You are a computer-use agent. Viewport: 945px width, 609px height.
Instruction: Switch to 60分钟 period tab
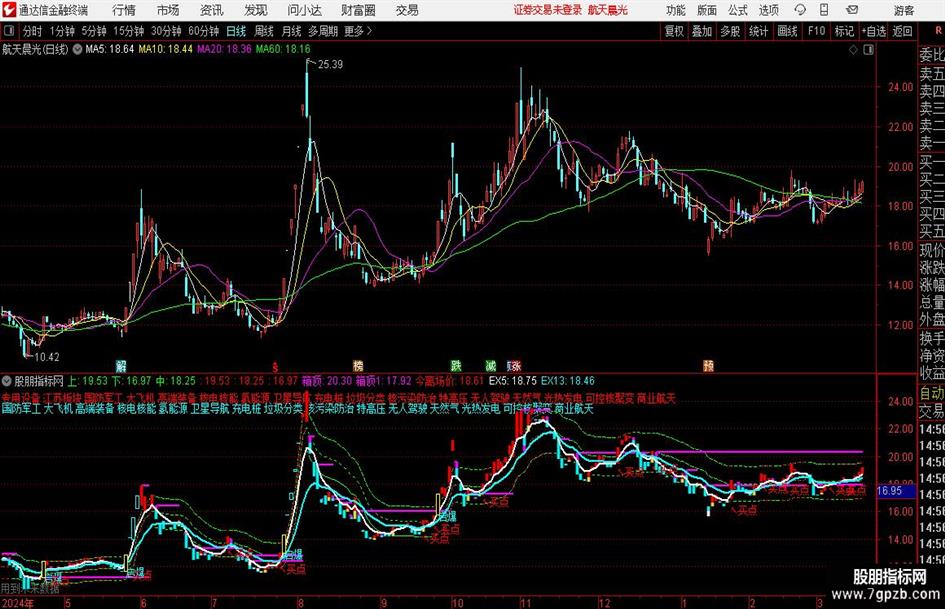203,31
